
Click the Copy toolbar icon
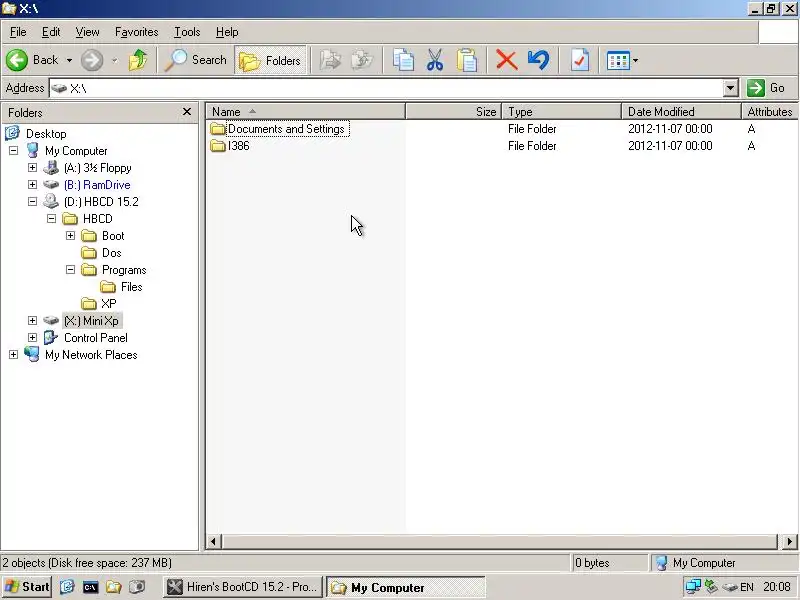[x=403, y=60]
